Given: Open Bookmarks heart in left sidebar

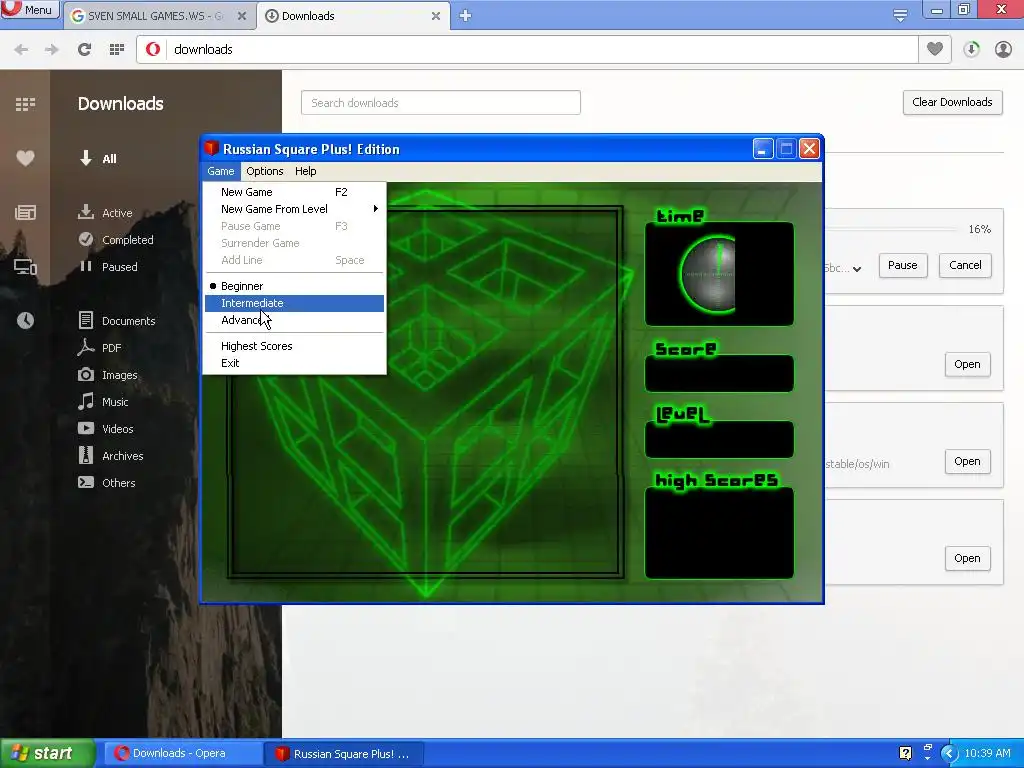Looking at the screenshot, I should [25, 158].
